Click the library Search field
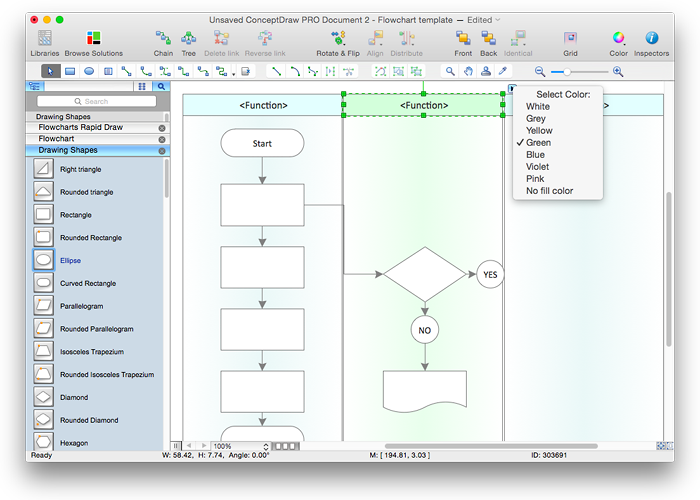The height and width of the screenshot is (500, 700). [x=96, y=101]
